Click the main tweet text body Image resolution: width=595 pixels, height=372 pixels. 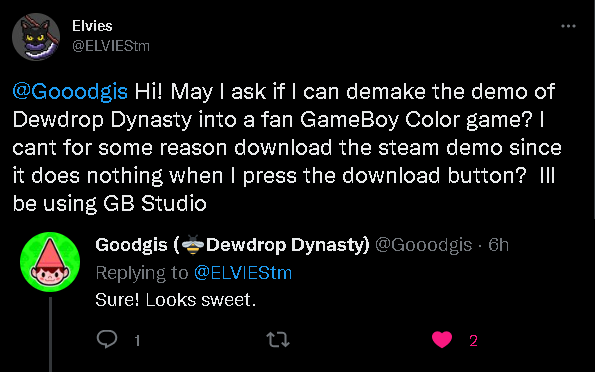pos(287,148)
